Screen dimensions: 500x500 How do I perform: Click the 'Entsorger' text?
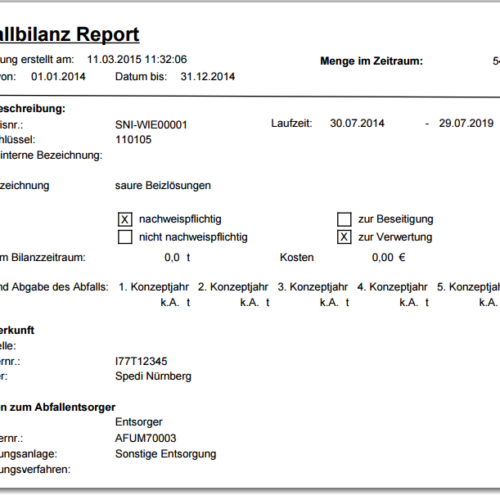tap(139, 422)
